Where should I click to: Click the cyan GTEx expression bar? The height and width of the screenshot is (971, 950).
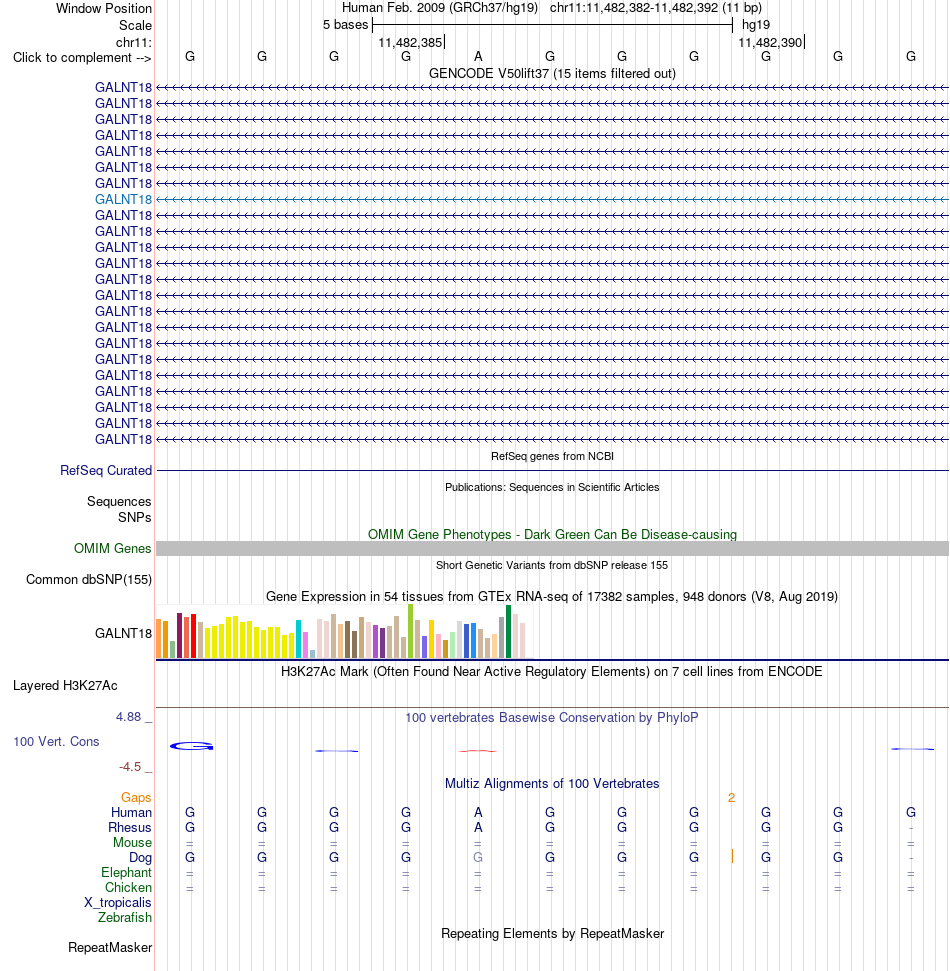point(299,639)
